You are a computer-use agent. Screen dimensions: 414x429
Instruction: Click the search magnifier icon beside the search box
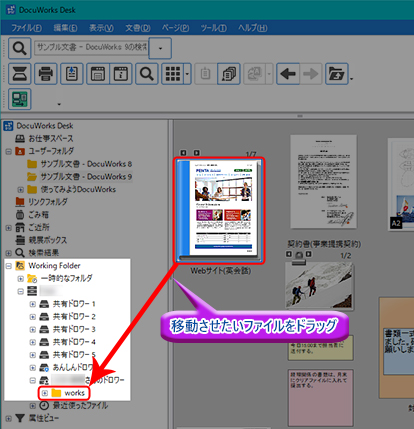pos(20,49)
